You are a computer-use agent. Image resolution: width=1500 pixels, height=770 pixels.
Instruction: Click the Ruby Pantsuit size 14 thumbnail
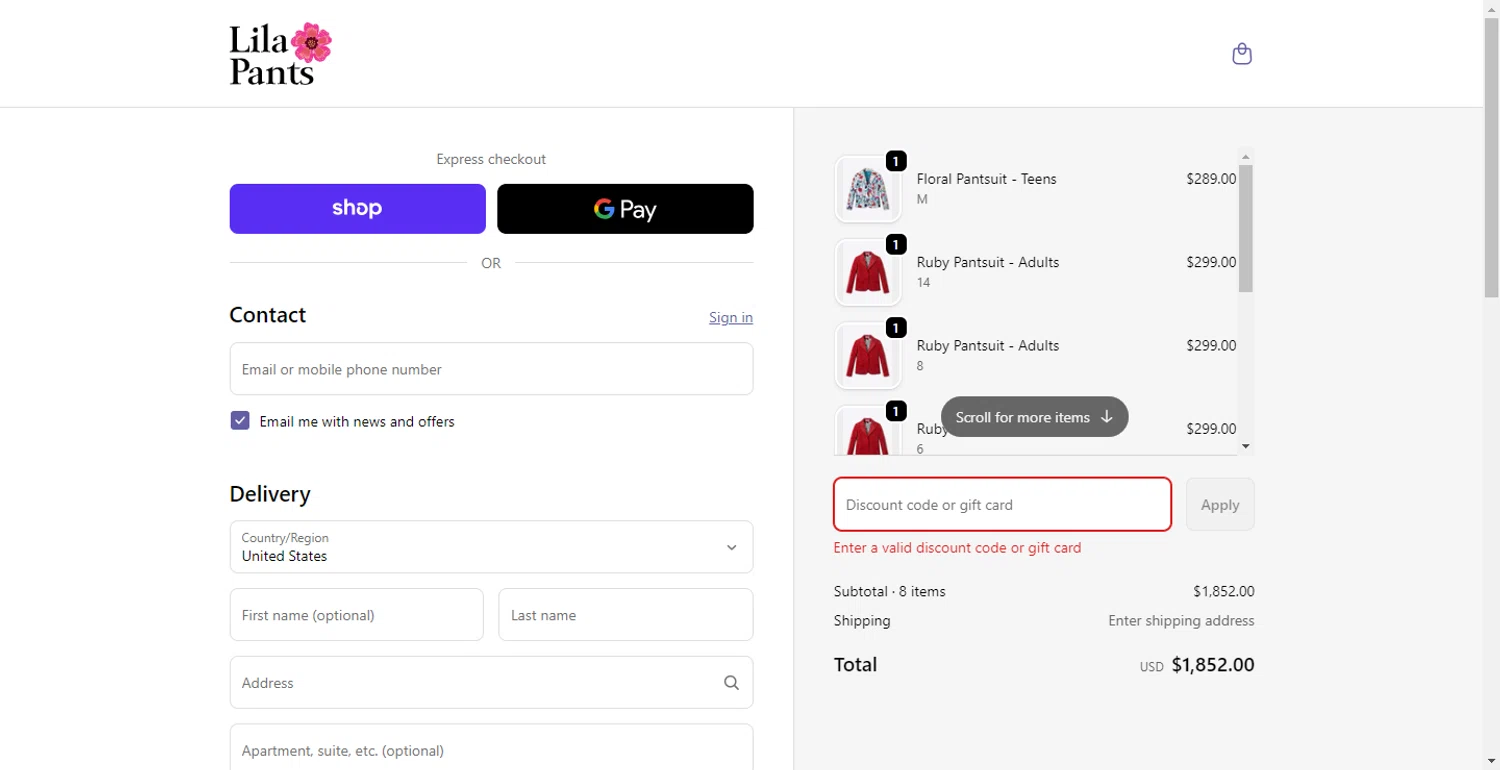tap(867, 272)
